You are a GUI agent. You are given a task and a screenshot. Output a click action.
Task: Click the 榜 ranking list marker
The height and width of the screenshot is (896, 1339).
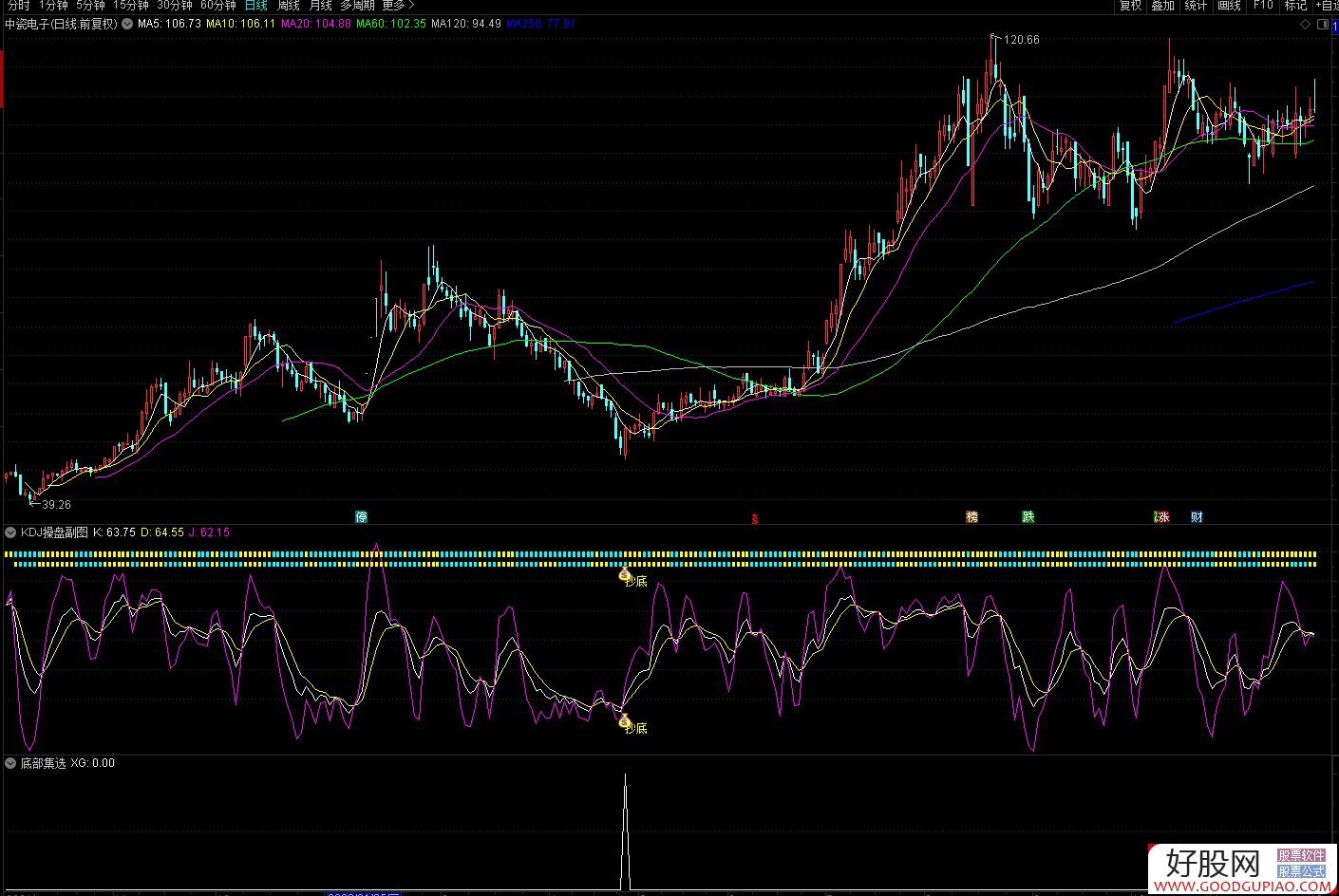(x=971, y=517)
